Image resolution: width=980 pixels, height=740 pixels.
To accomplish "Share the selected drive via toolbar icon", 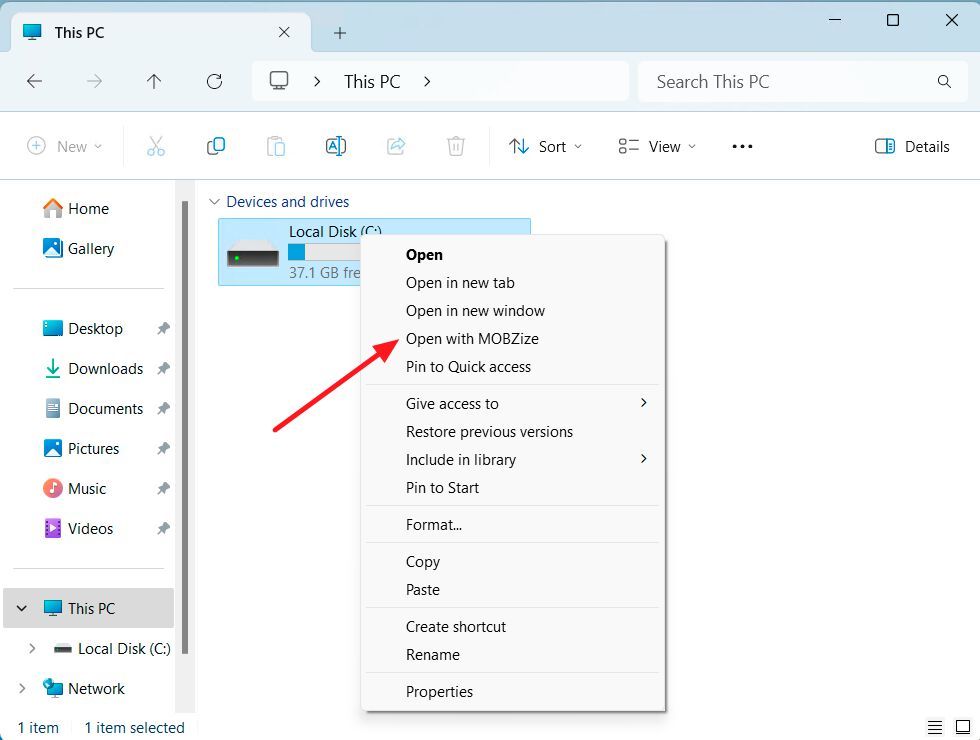I will (396, 146).
